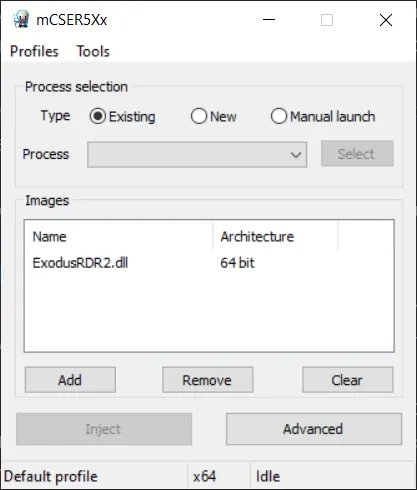Add a new image with Add button
The height and width of the screenshot is (490, 417).
pos(70,380)
